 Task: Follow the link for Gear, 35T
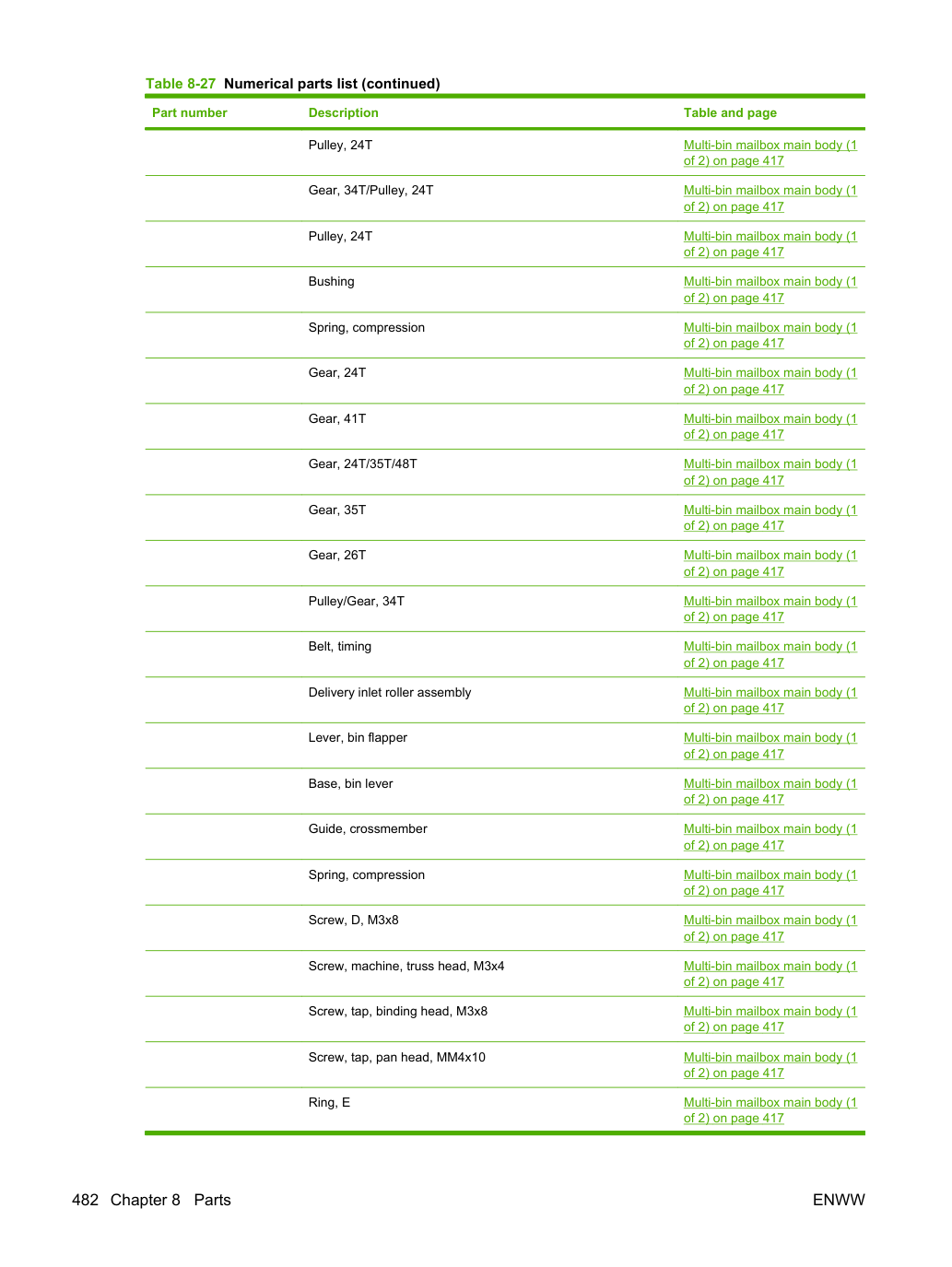770,518
